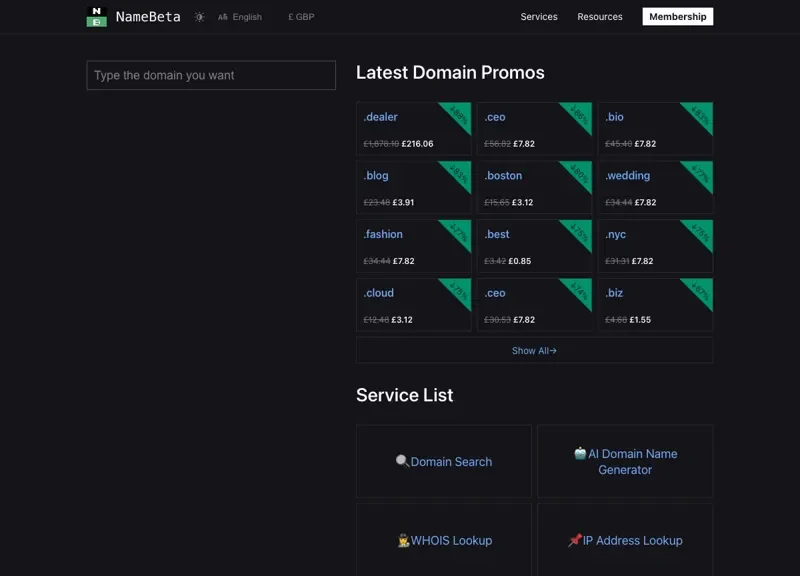Screen dimensions: 800x576
Task: Follow the Show All promos link
Action: [533, 350]
